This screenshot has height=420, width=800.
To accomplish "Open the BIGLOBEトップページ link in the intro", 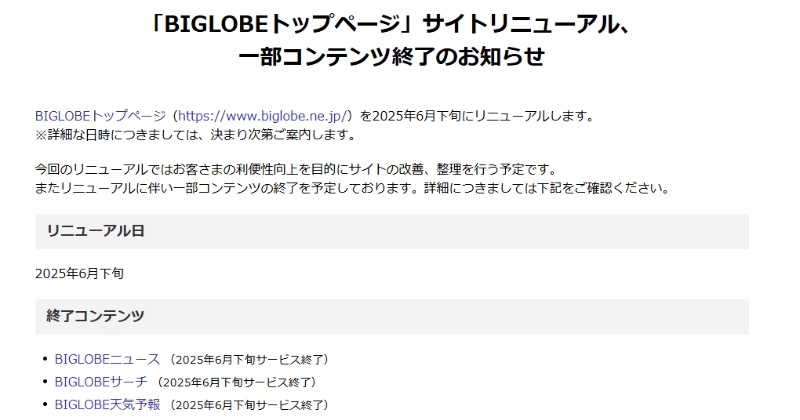I will coord(101,116).
